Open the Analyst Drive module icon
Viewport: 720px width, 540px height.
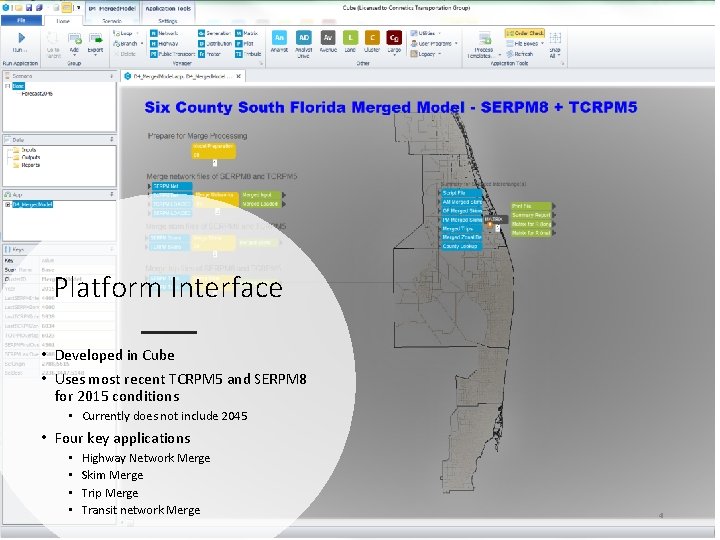(x=304, y=38)
